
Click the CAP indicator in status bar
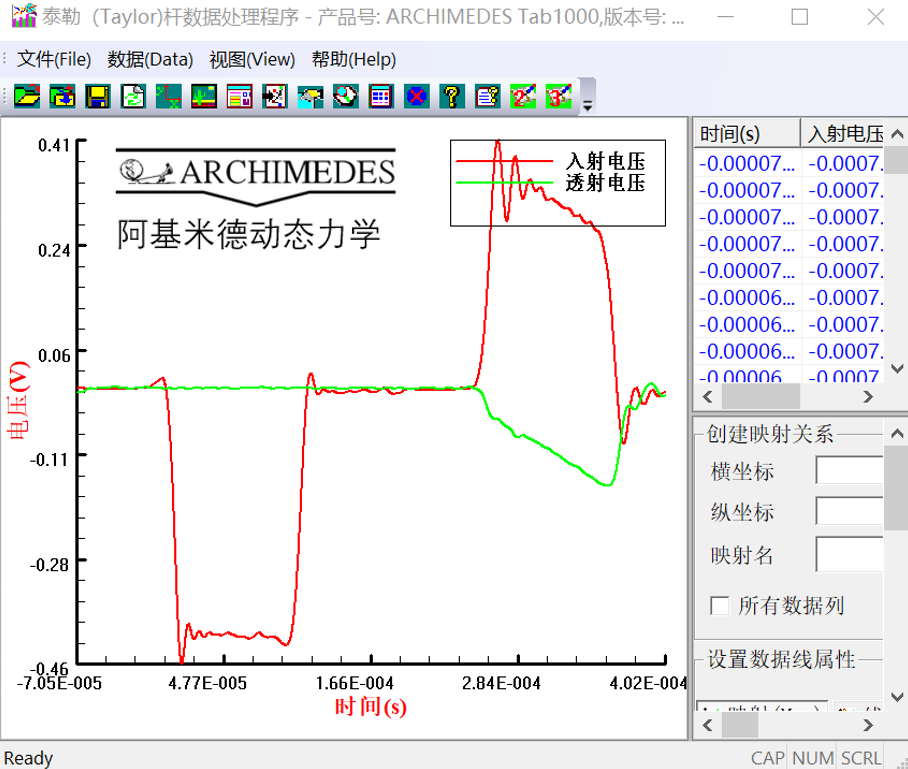point(767,758)
